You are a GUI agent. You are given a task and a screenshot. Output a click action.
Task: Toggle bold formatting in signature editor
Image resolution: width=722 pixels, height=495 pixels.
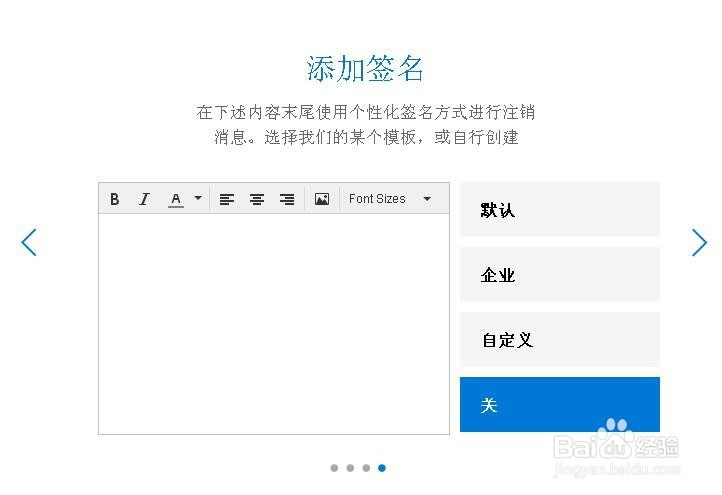click(x=115, y=199)
